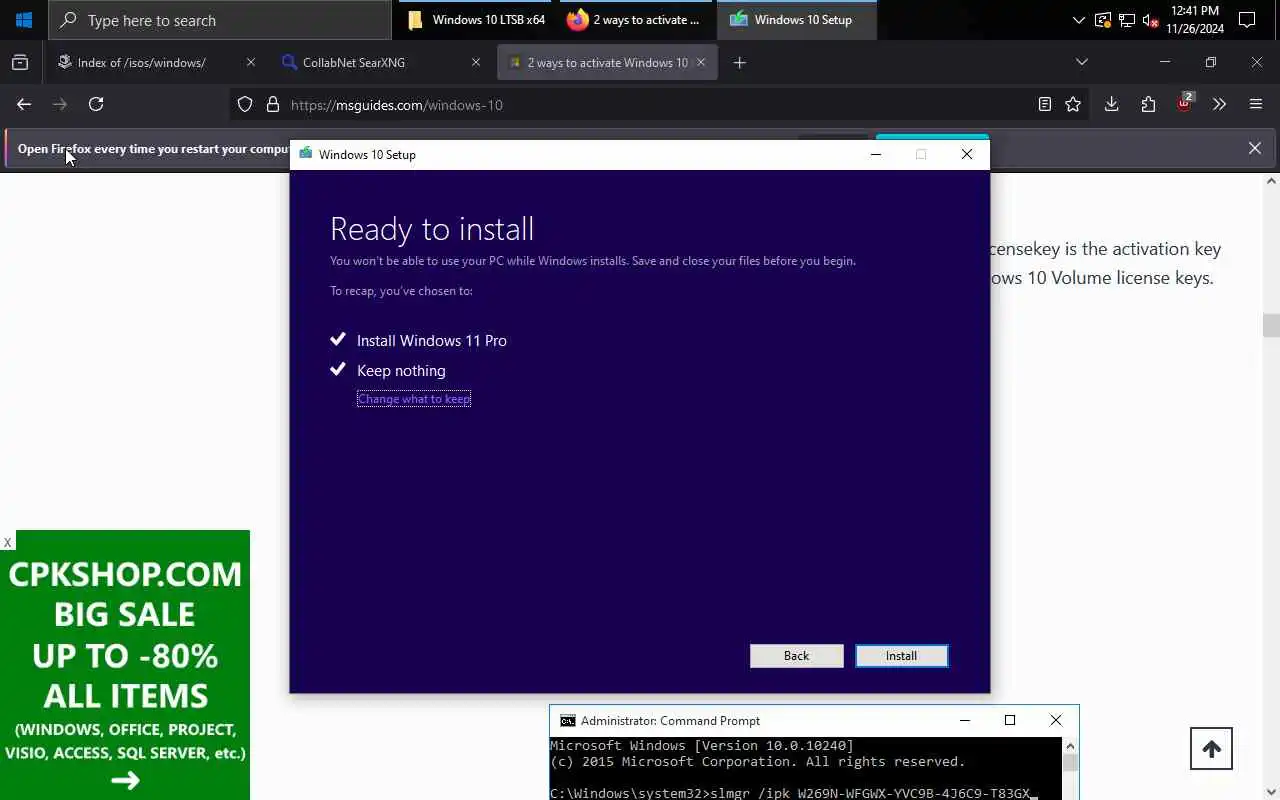Go back in Firefox

coord(24,104)
